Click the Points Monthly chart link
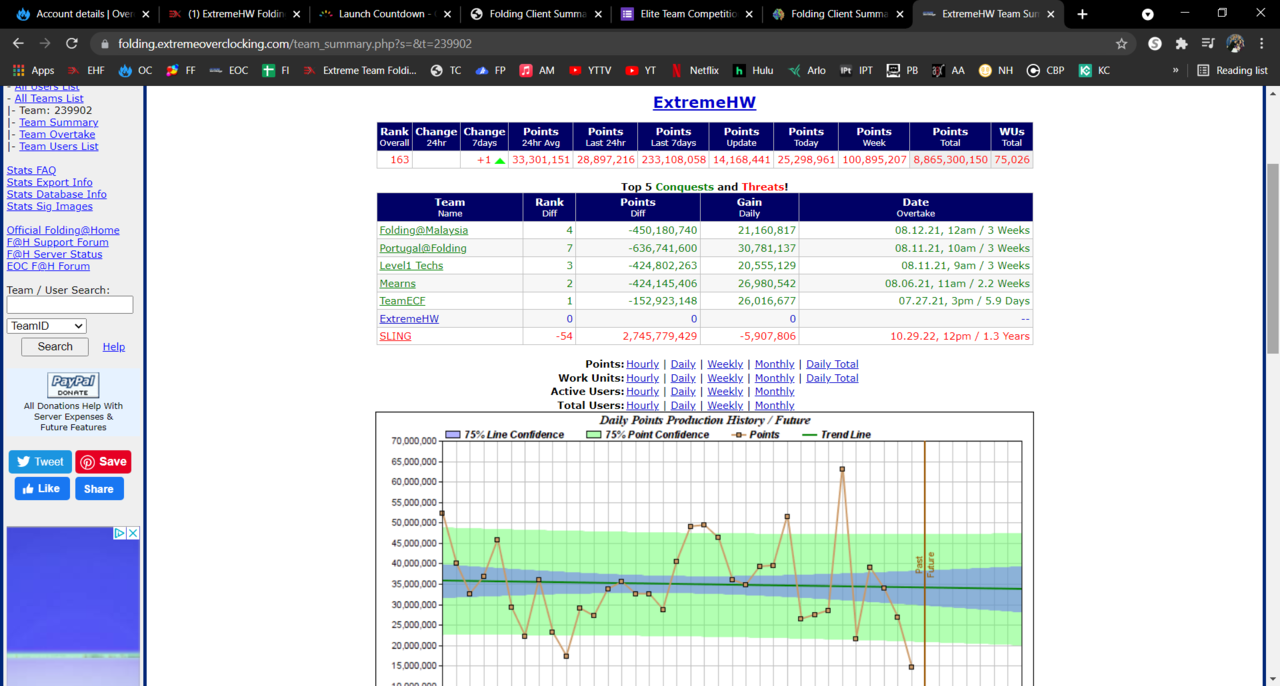Viewport: 1280px width, 686px height. [x=774, y=364]
